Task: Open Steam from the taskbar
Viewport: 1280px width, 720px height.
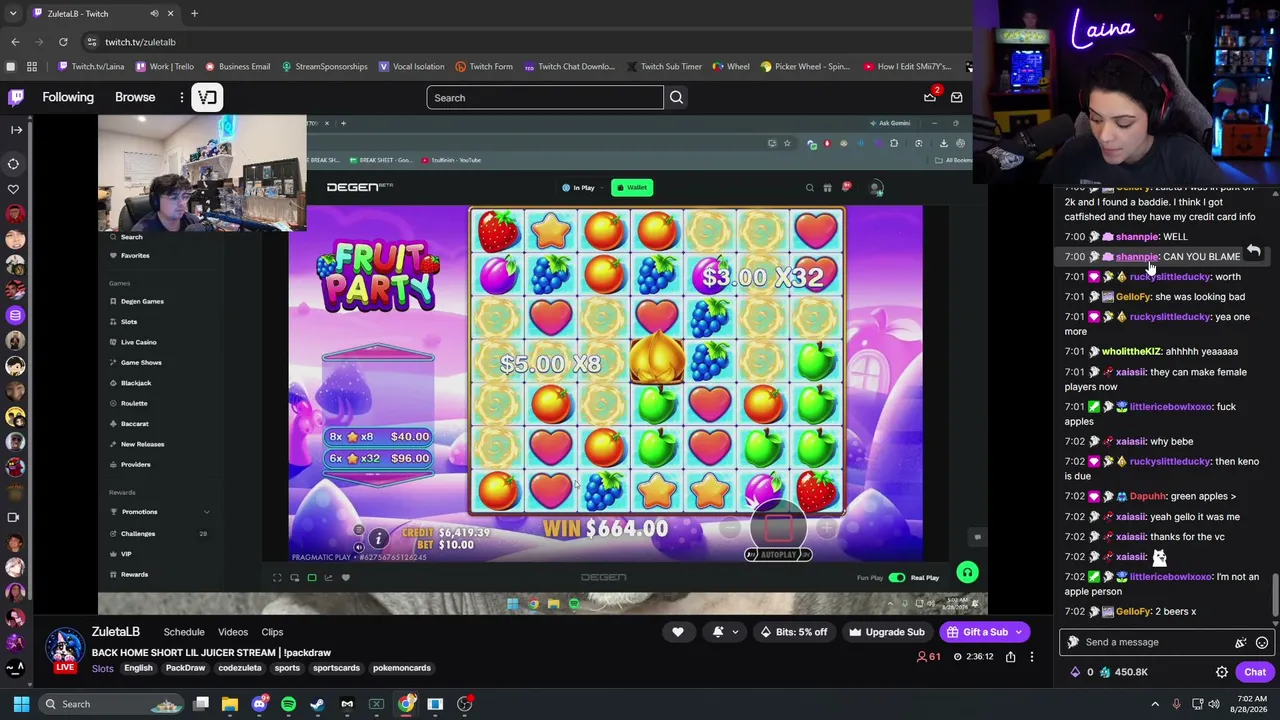Action: click(x=318, y=704)
